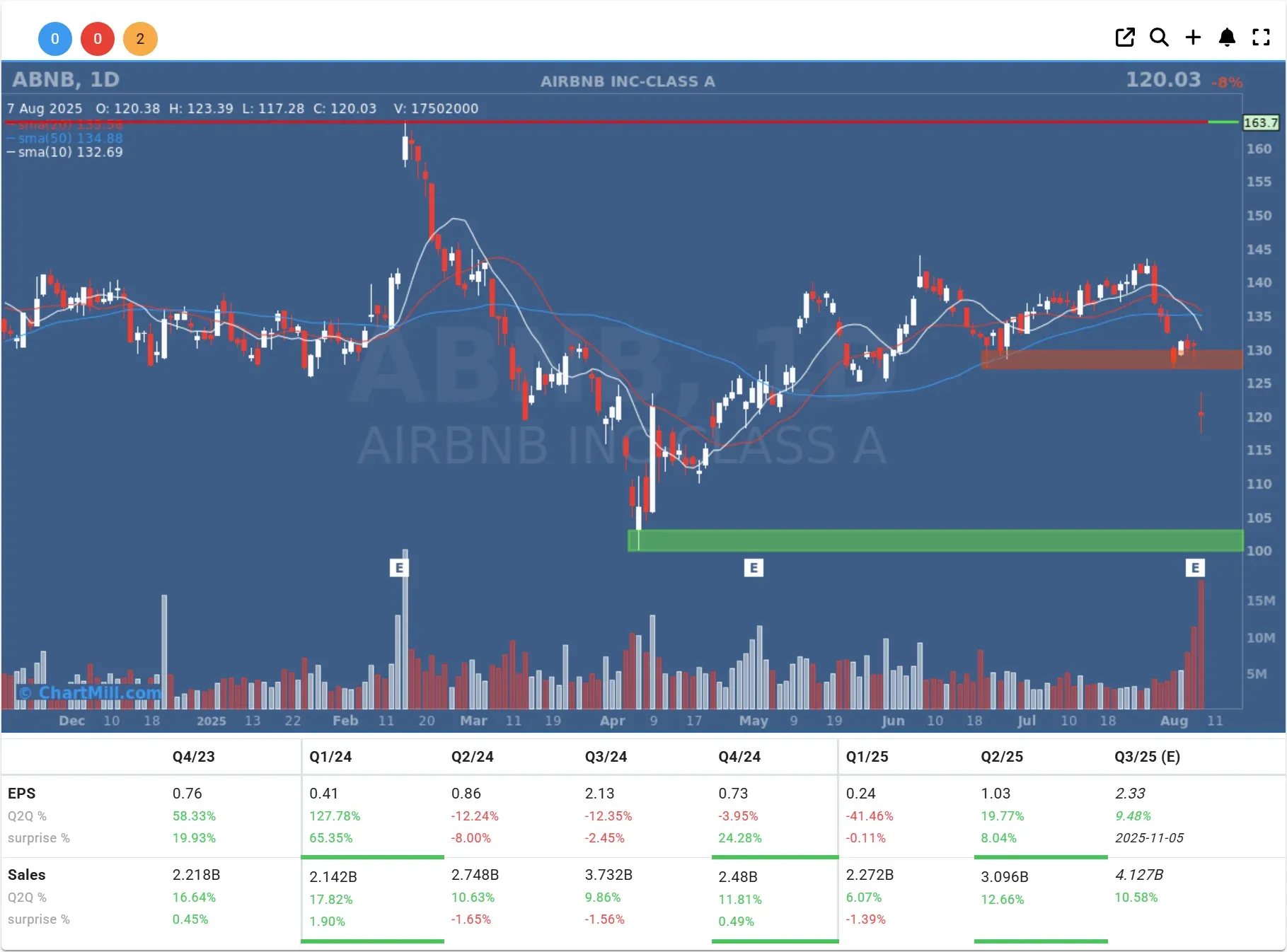Screen dimensions: 1287x952
Task: Click the EPS Q2Q value -41.46%
Action: click(870, 816)
